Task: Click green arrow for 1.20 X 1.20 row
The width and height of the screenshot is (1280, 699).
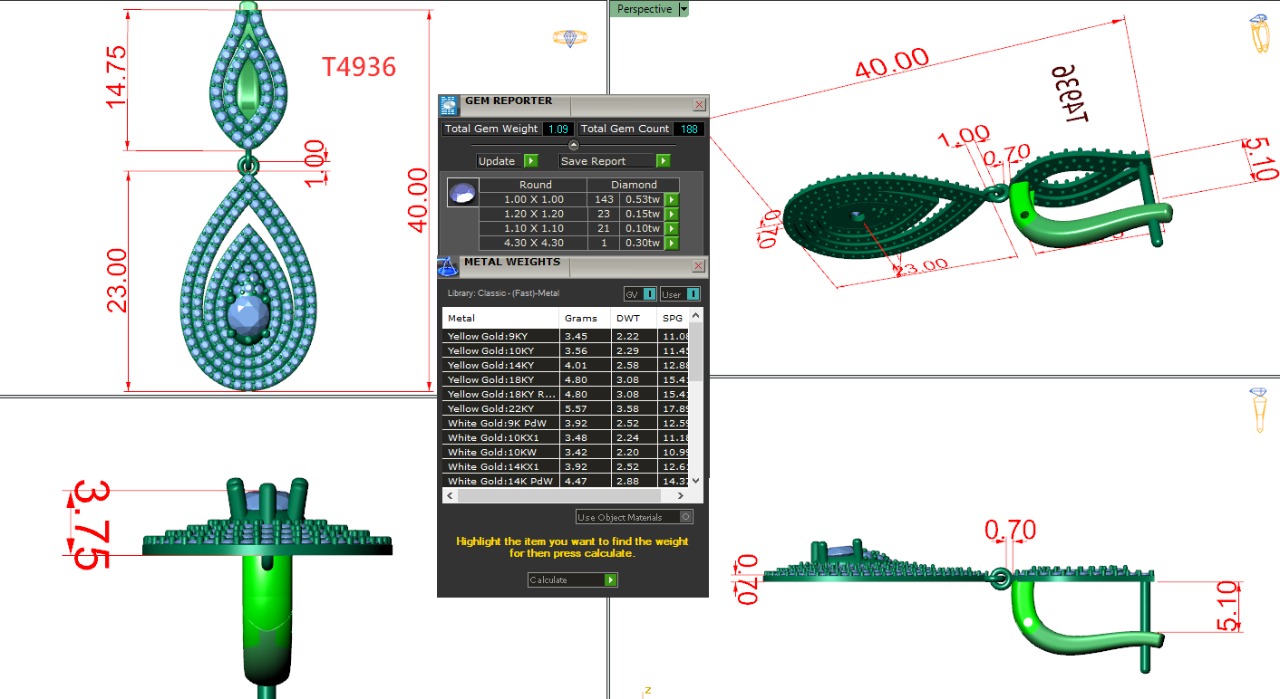Action: (672, 214)
